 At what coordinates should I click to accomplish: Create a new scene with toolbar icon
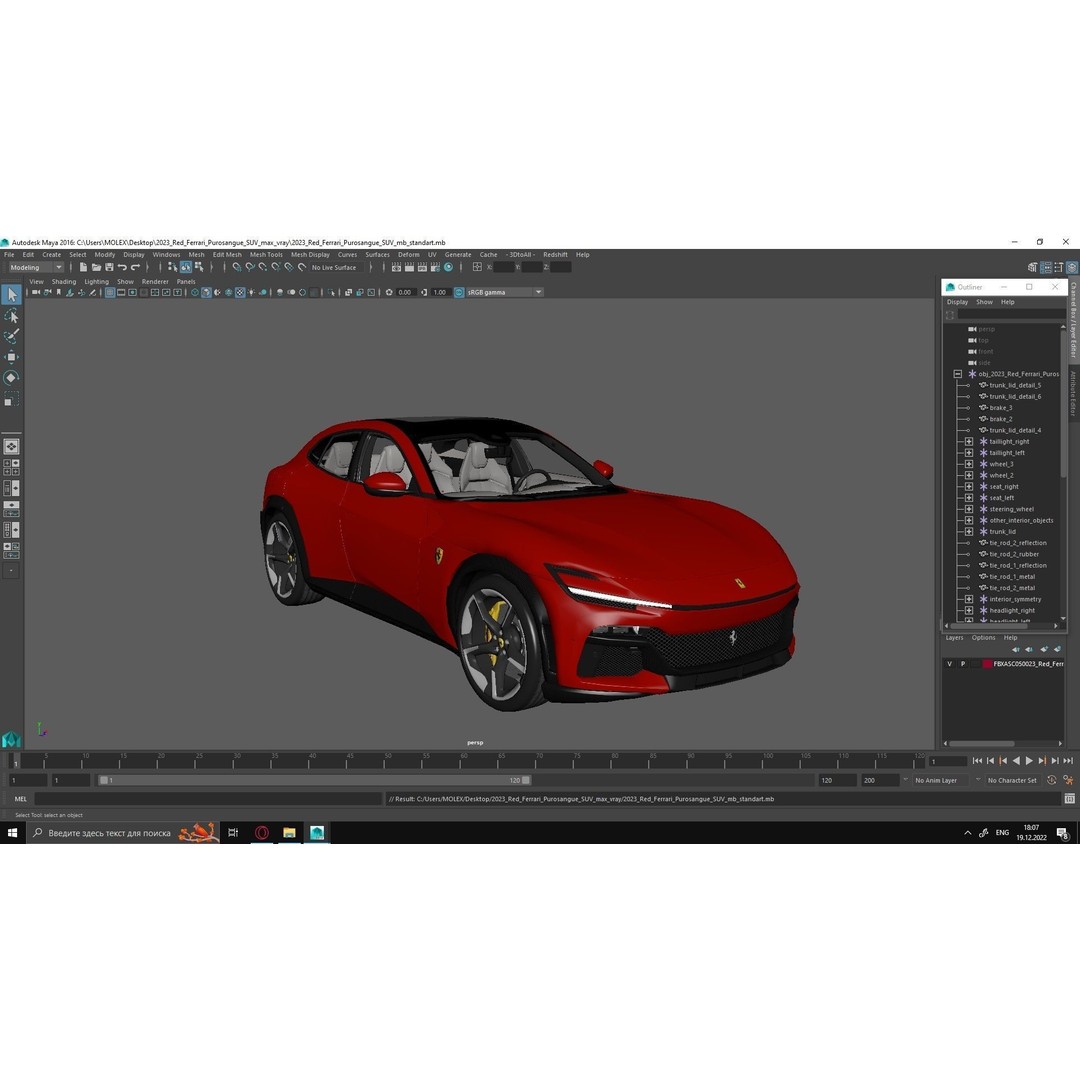coord(83,267)
